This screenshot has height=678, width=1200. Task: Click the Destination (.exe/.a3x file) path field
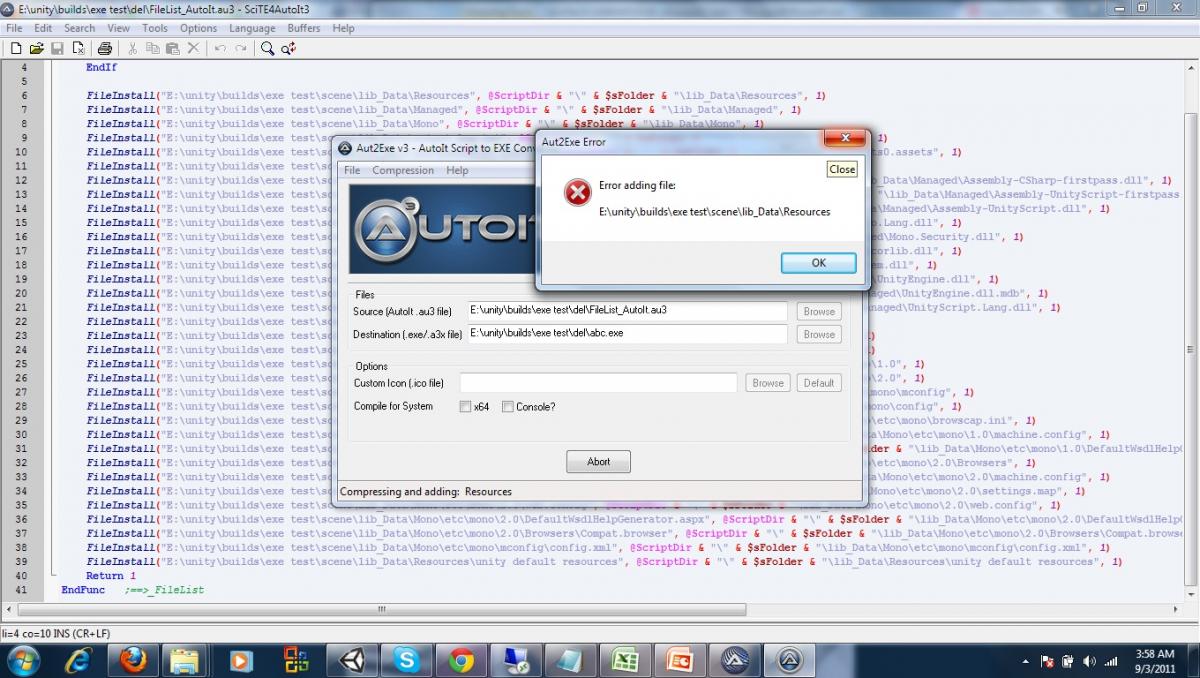click(x=627, y=334)
